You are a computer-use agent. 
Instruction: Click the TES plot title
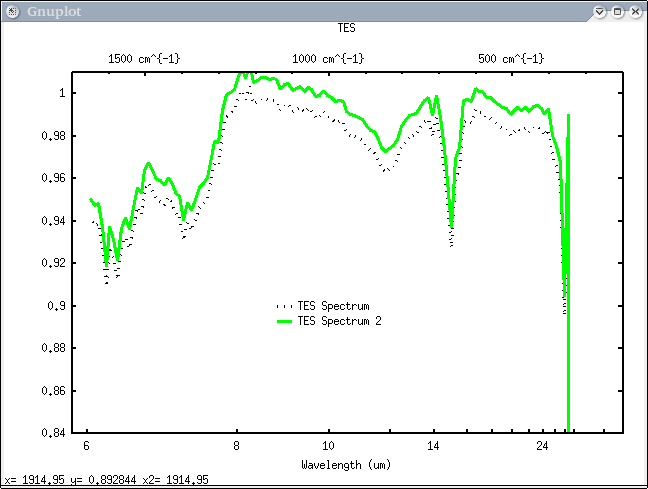tap(346, 28)
